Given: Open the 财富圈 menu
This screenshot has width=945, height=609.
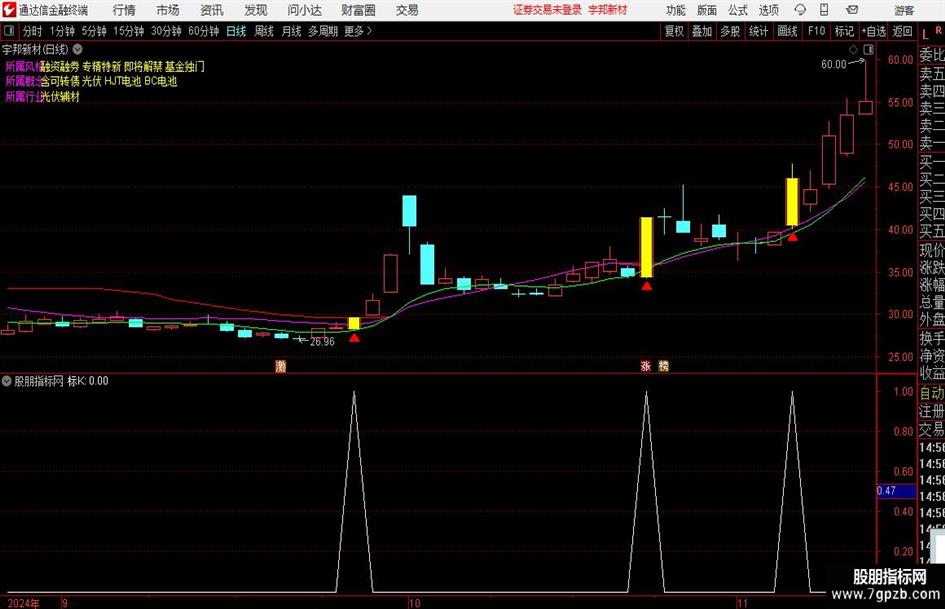Looking at the screenshot, I should click(358, 10).
